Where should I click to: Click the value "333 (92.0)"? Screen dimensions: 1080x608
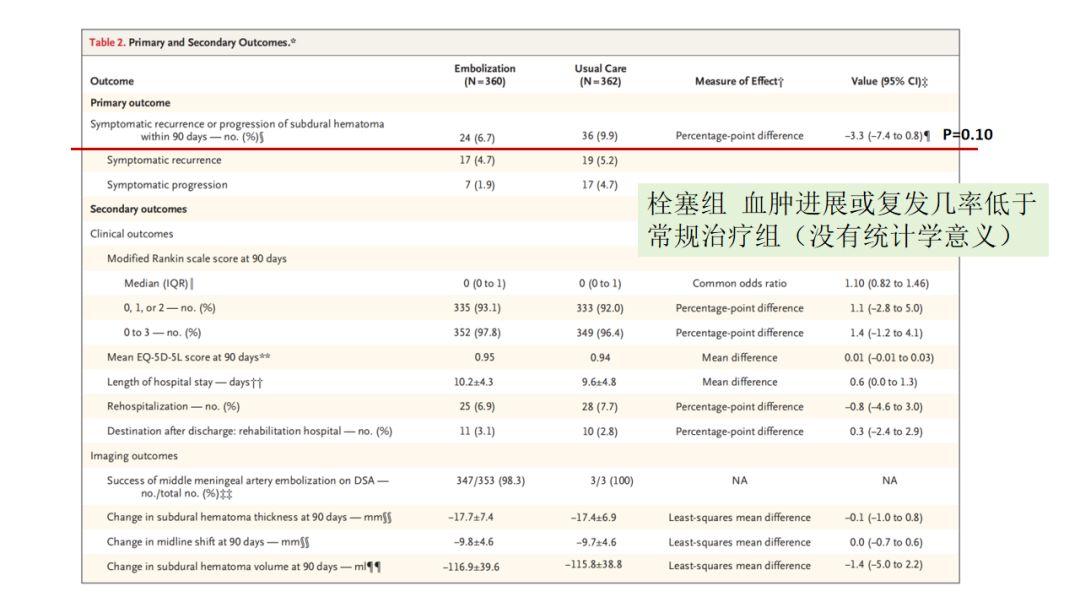click(x=599, y=308)
